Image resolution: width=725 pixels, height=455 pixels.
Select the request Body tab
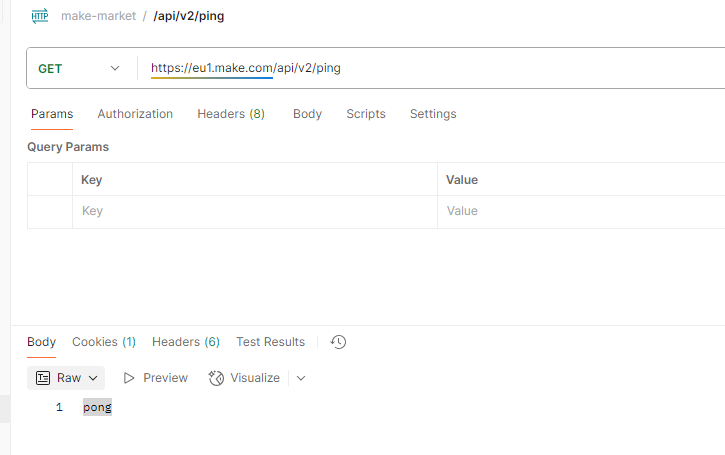307,114
